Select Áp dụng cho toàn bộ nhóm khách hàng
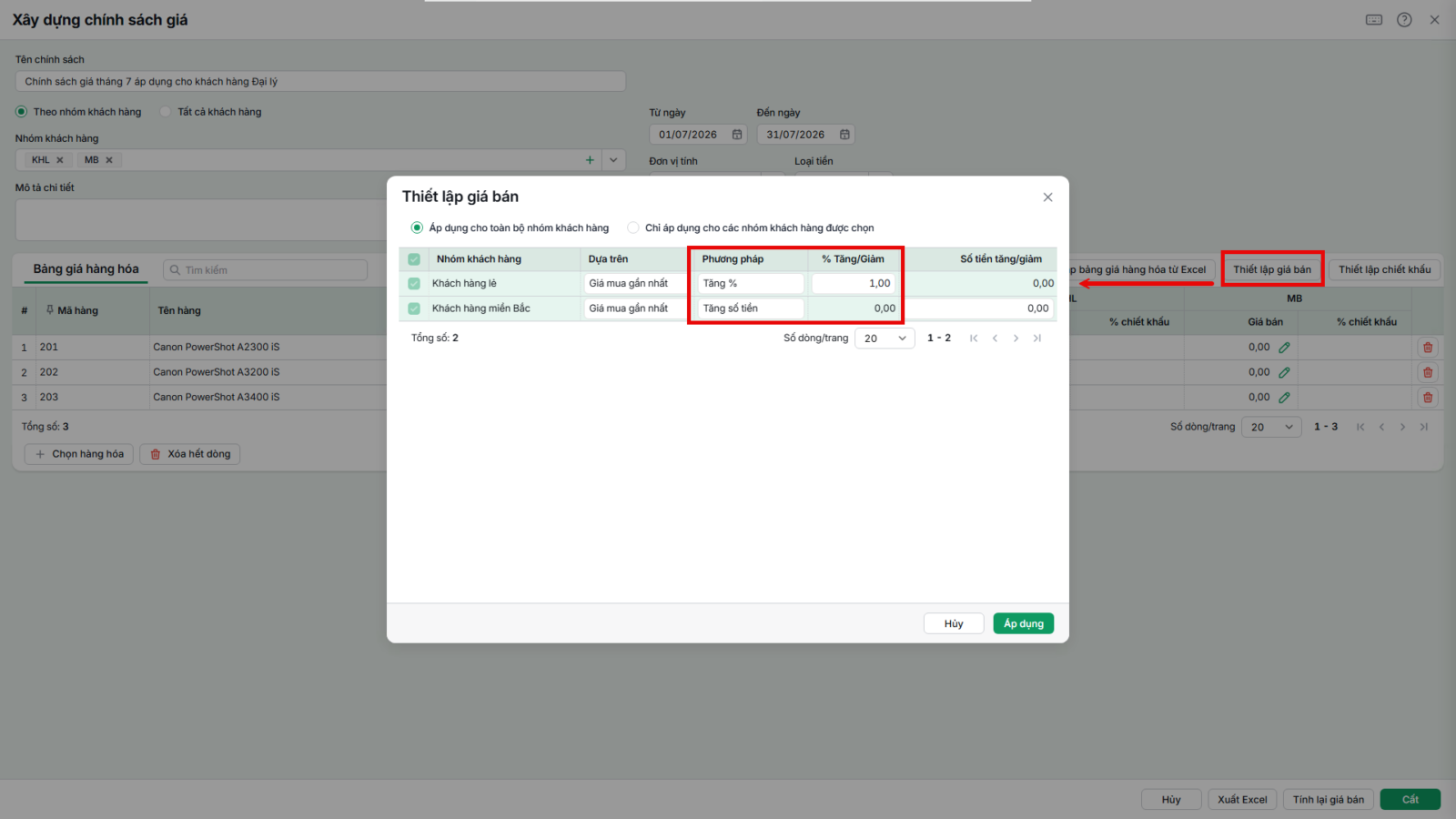Viewport: 1456px width, 819px height. pyautogui.click(x=417, y=228)
